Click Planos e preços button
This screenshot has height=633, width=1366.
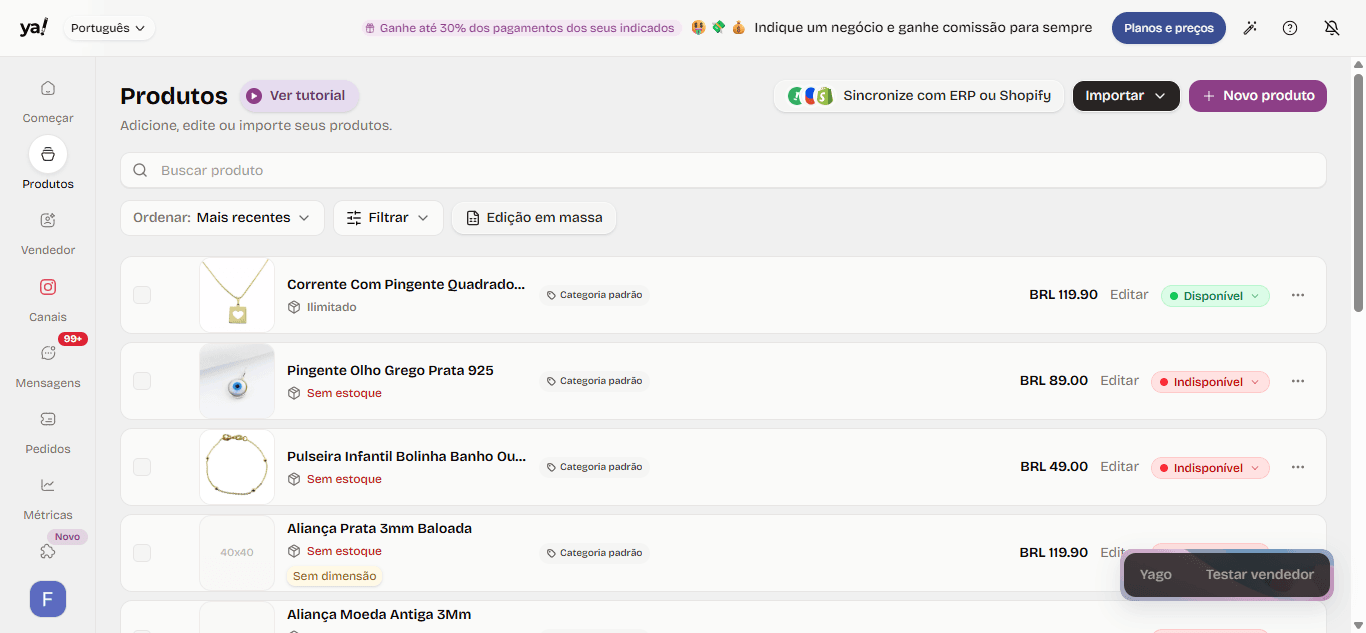coord(1169,28)
